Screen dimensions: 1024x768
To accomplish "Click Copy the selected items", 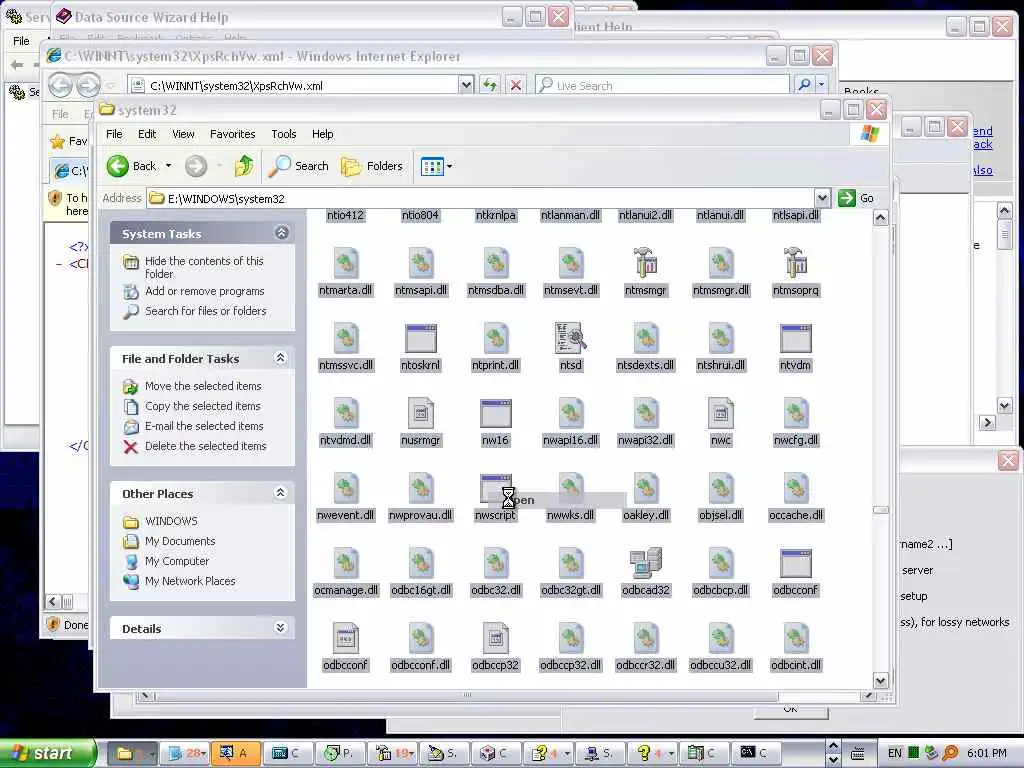I will (202, 406).
